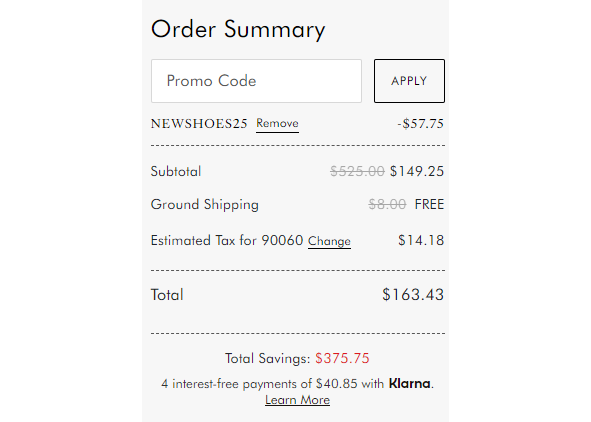Click the Total label

tap(167, 295)
